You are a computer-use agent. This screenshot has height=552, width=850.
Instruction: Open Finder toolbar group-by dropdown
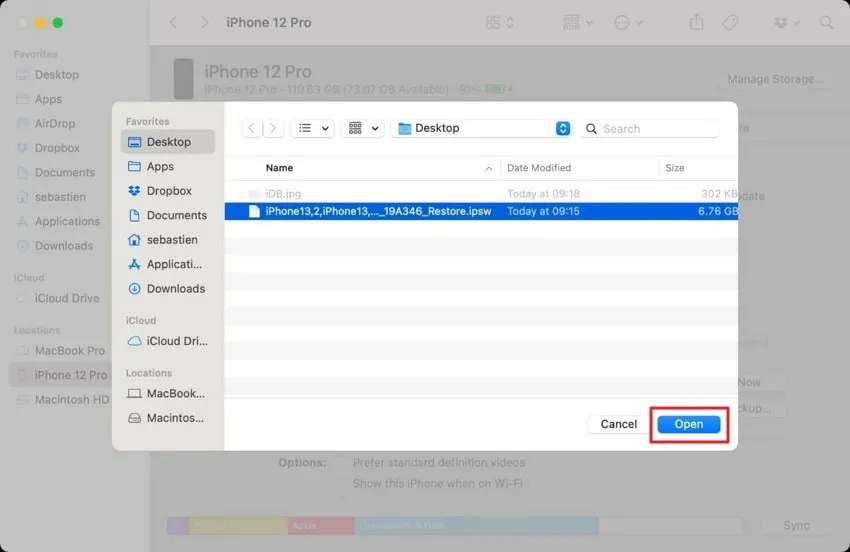coord(578,22)
